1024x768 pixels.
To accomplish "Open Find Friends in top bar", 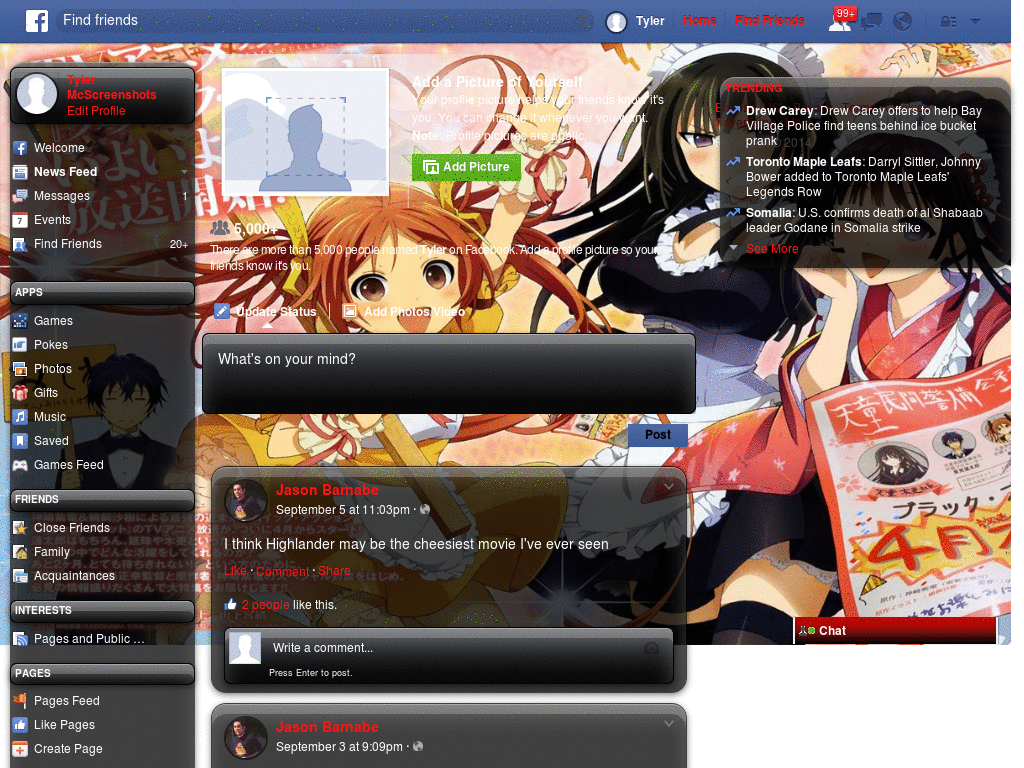I will click(x=769, y=20).
